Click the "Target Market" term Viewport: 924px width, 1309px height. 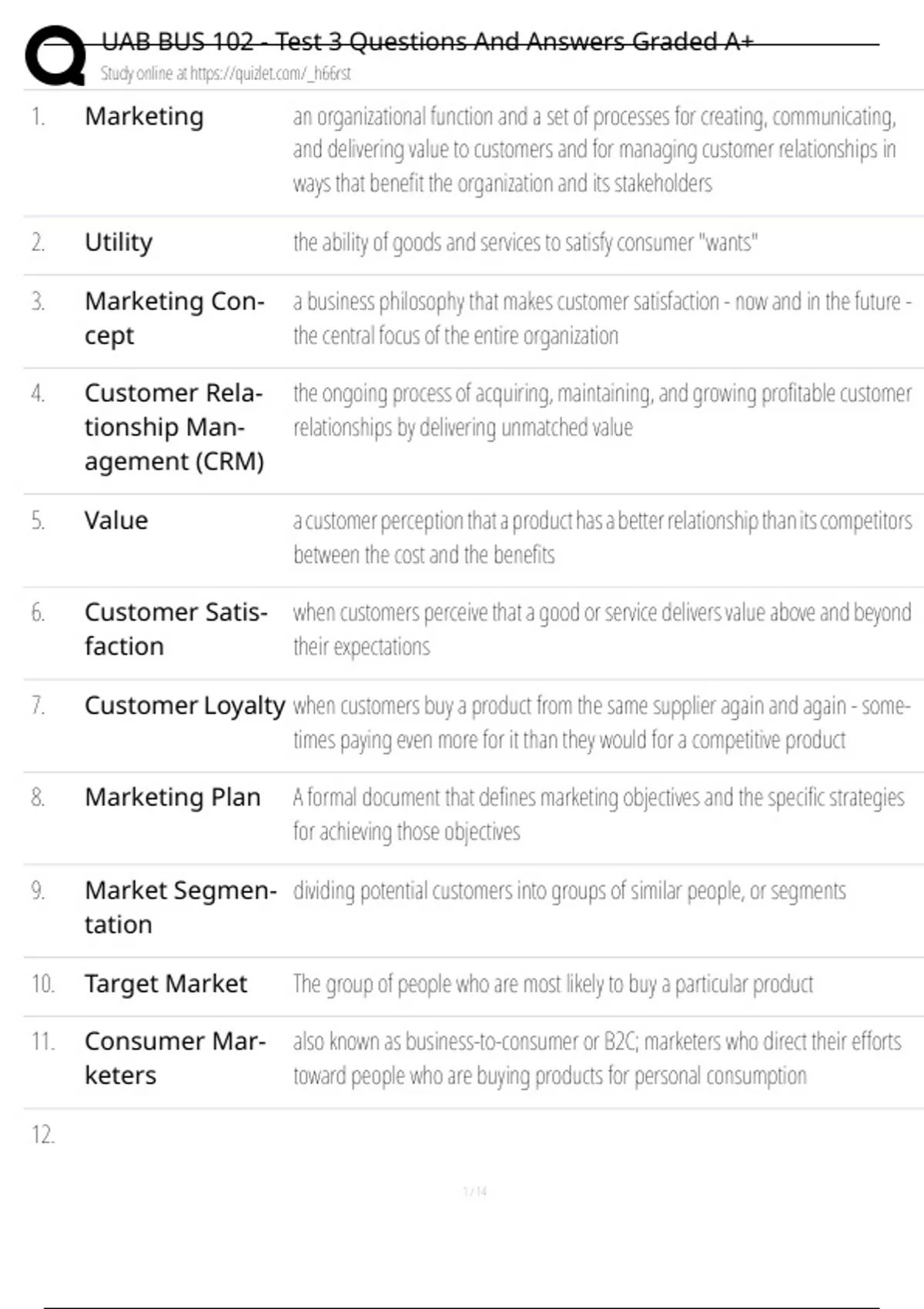(x=166, y=983)
